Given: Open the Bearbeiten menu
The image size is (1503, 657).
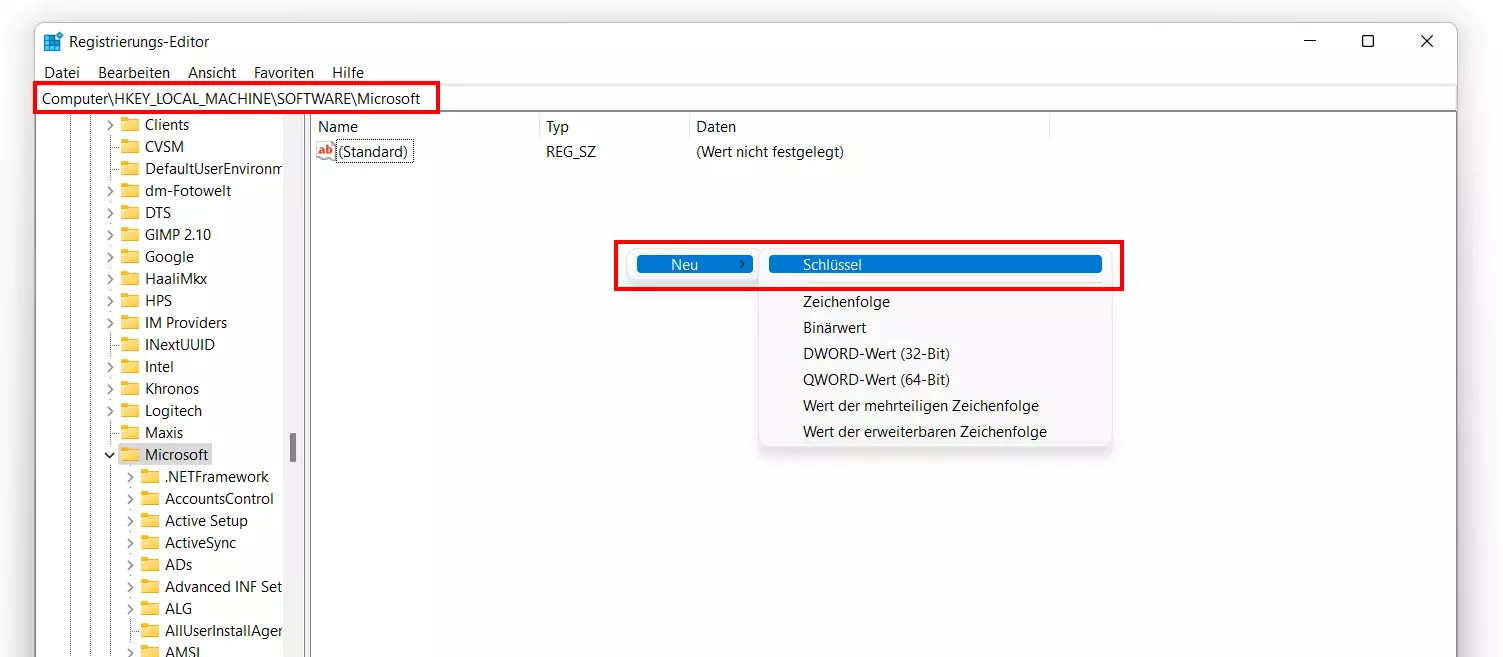Looking at the screenshot, I should coord(134,73).
